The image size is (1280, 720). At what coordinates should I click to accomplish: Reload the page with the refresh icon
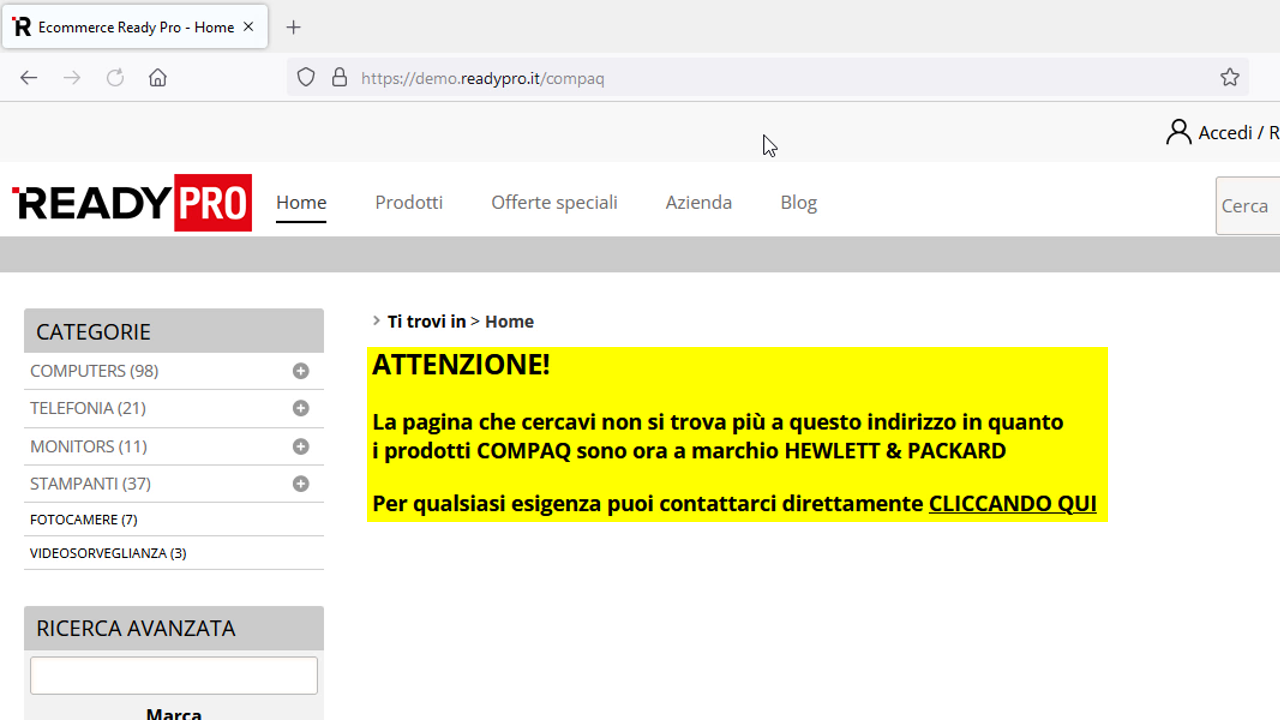pyautogui.click(x=115, y=78)
